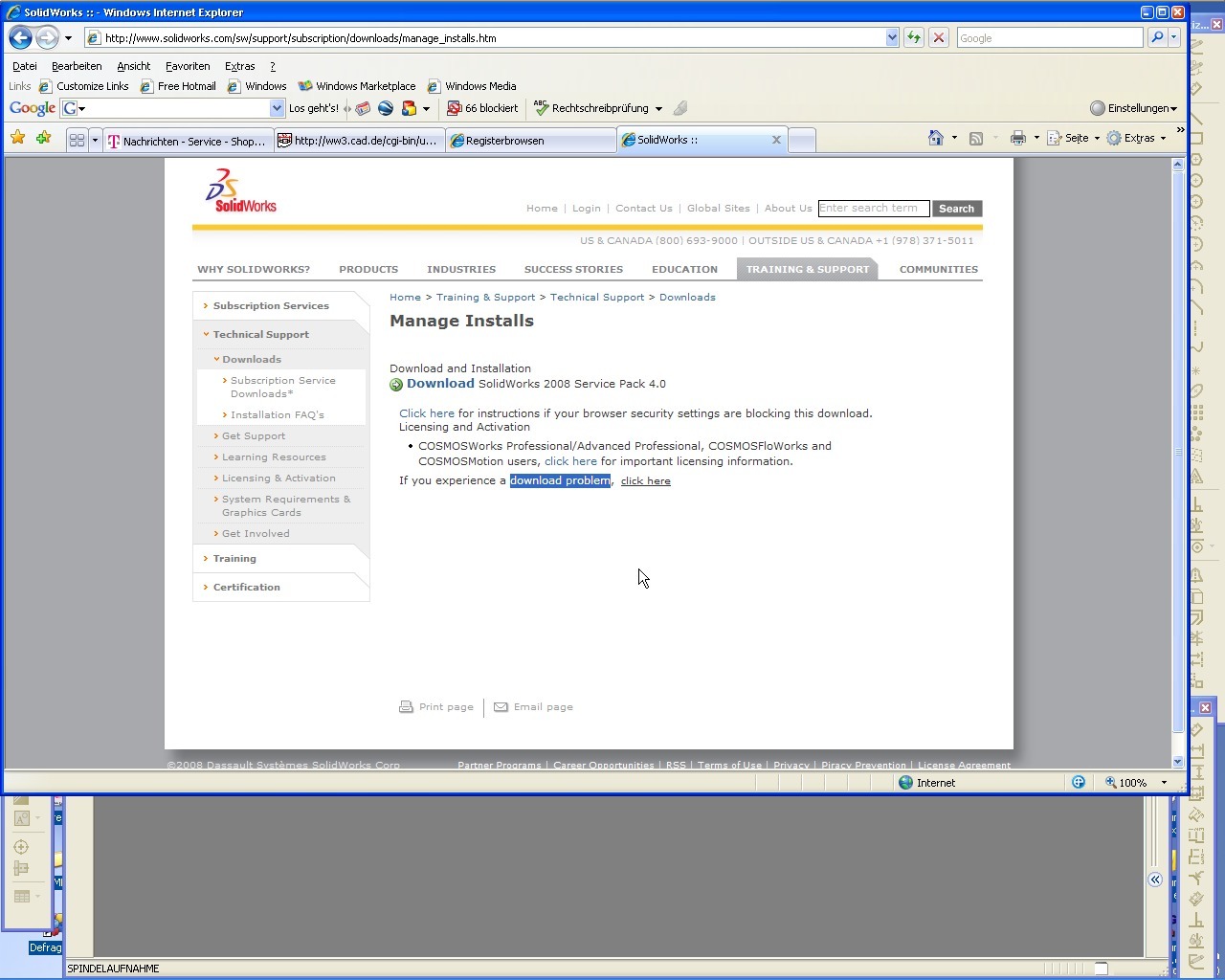Screen dimensions: 1225x980
Task: Collapse the Technical Support sidebar section
Action: (x=260, y=335)
